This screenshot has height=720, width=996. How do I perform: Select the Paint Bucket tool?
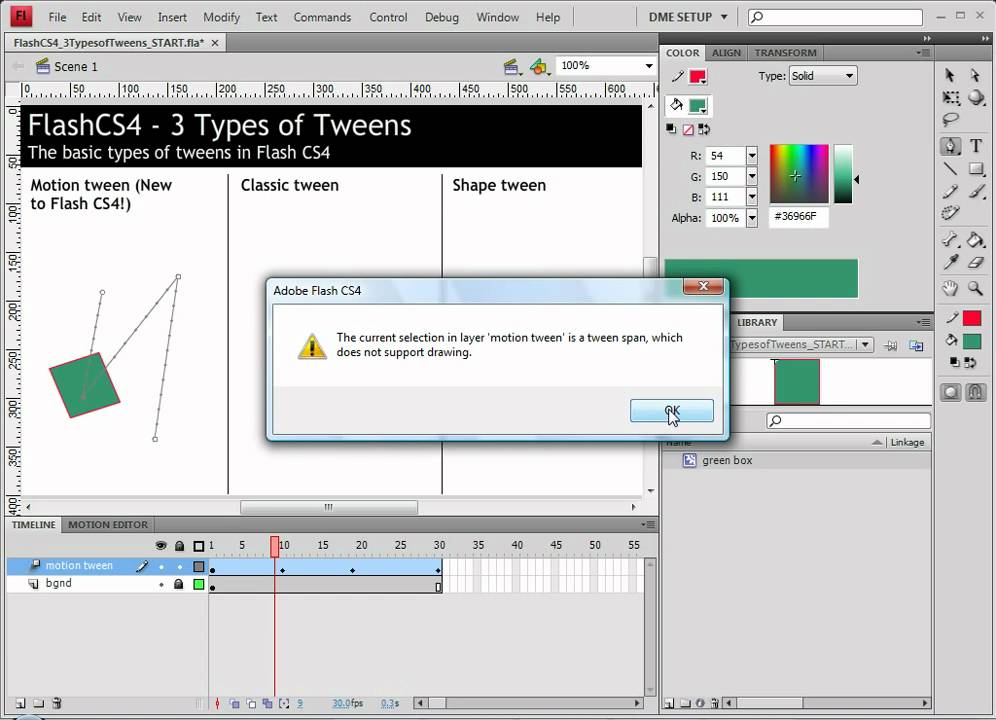click(x=976, y=240)
